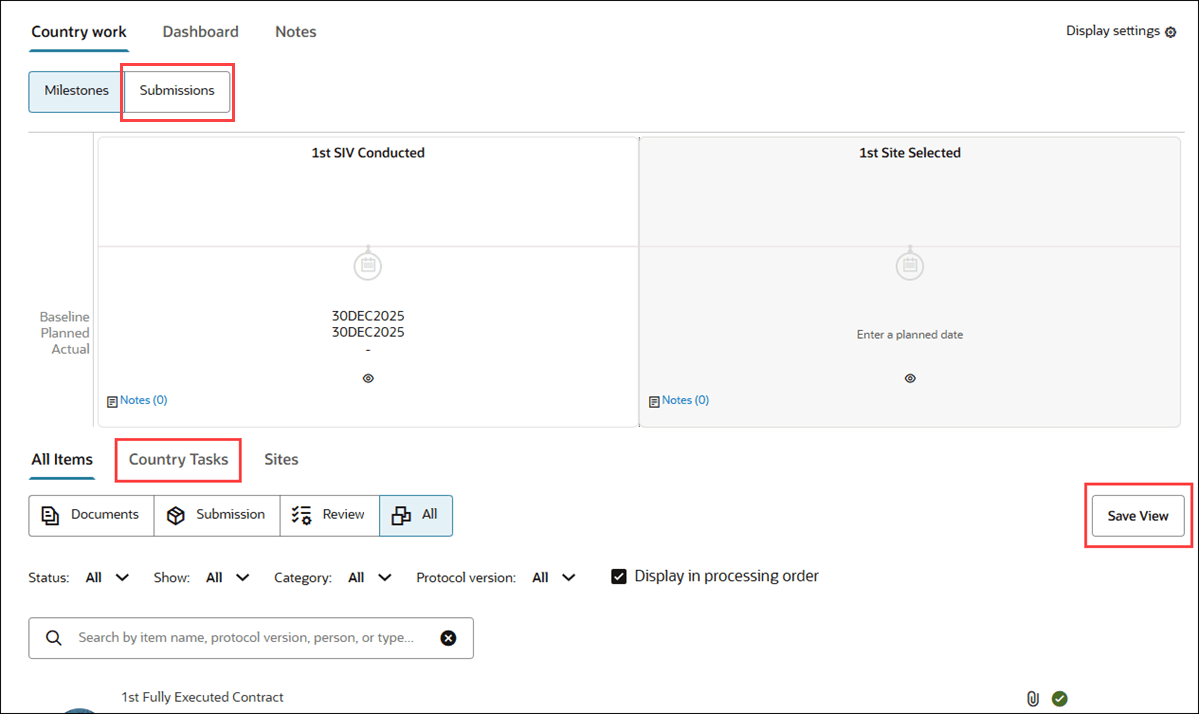Switch to the Dashboard tab
Image resolution: width=1199 pixels, height=714 pixels.
click(x=200, y=31)
